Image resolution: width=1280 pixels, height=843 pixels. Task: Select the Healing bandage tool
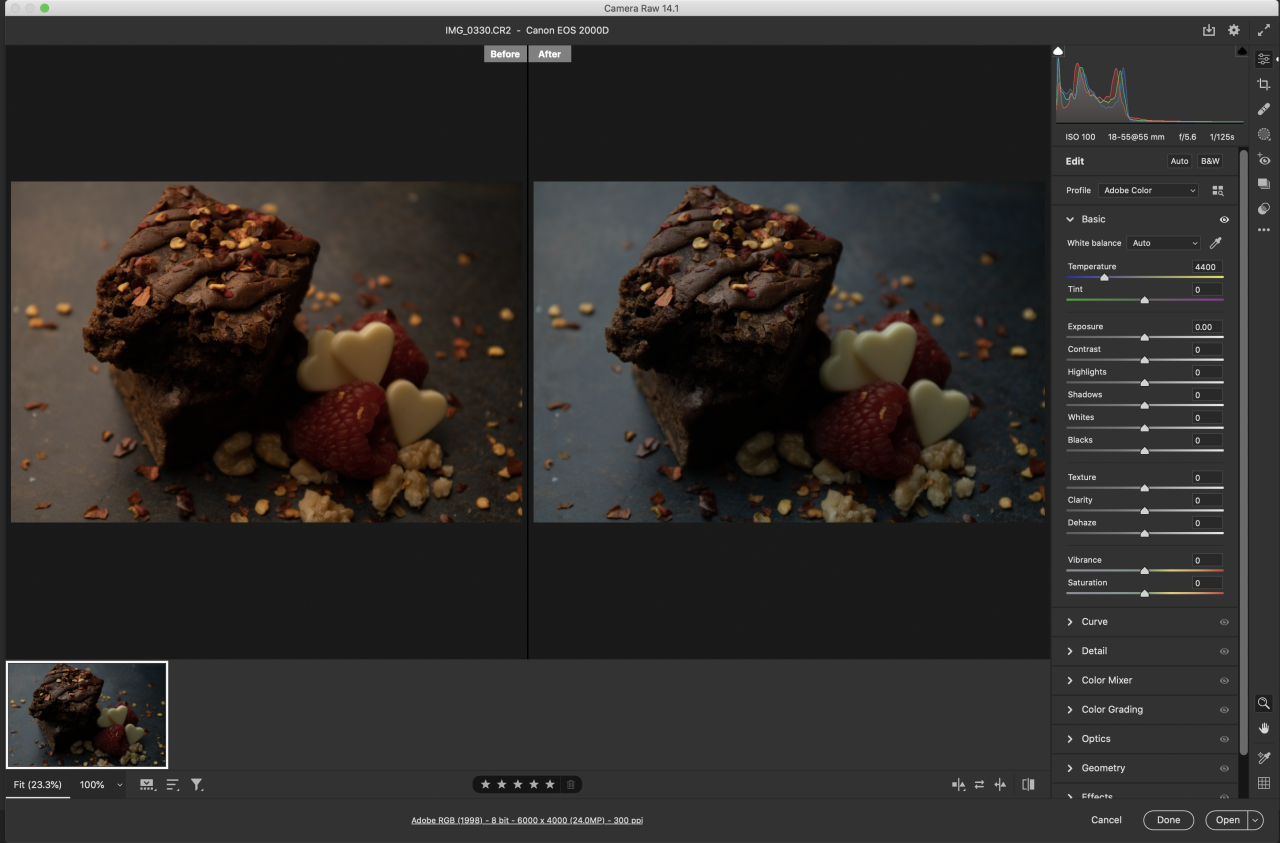click(x=1264, y=109)
